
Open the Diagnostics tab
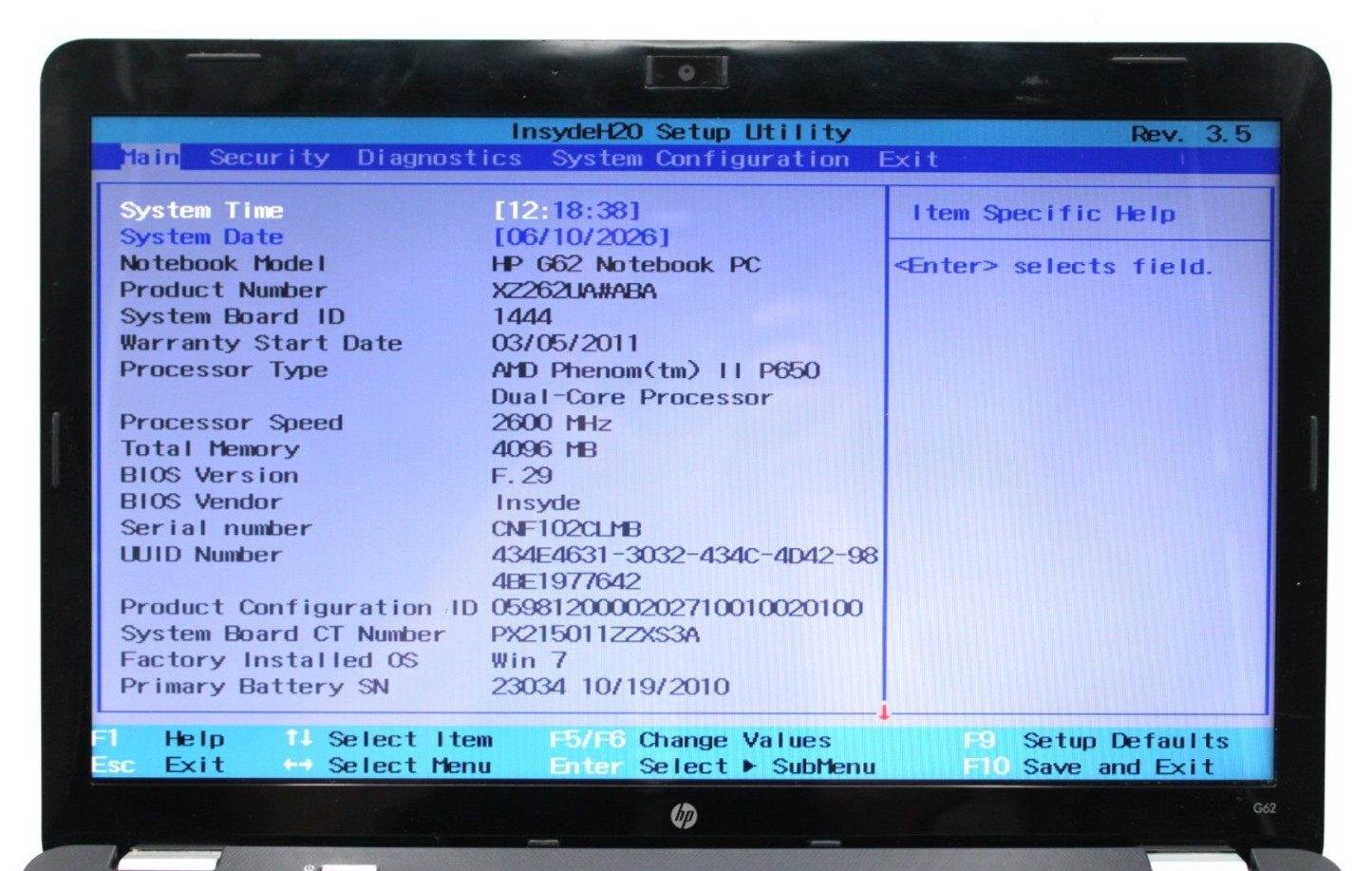440,158
